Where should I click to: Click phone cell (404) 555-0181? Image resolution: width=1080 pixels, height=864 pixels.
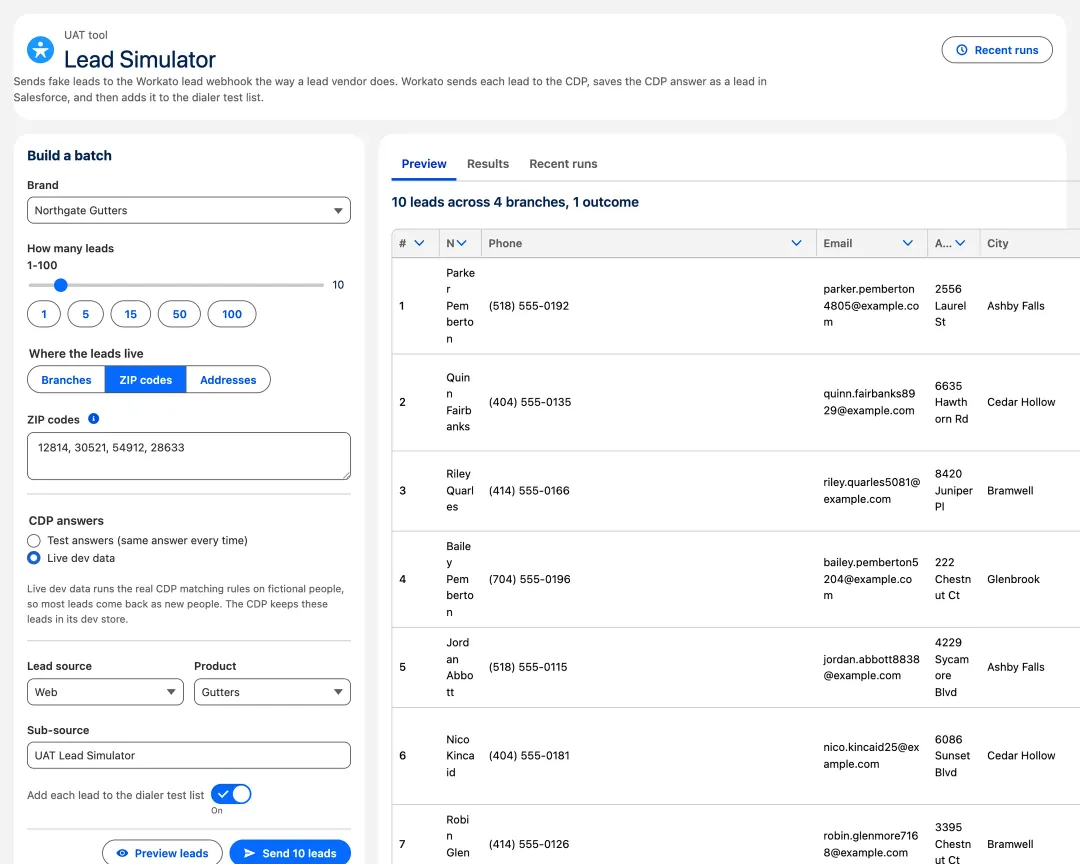click(x=529, y=755)
